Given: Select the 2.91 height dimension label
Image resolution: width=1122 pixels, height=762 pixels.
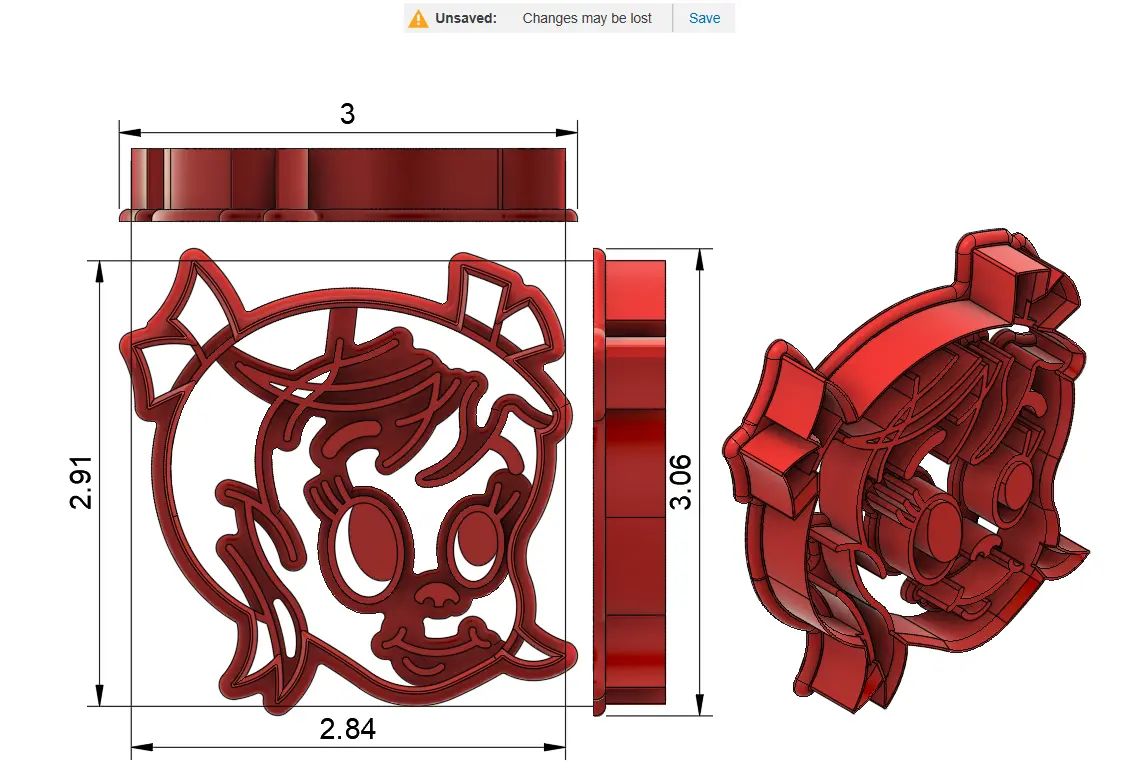Looking at the screenshot, I should (x=81, y=482).
